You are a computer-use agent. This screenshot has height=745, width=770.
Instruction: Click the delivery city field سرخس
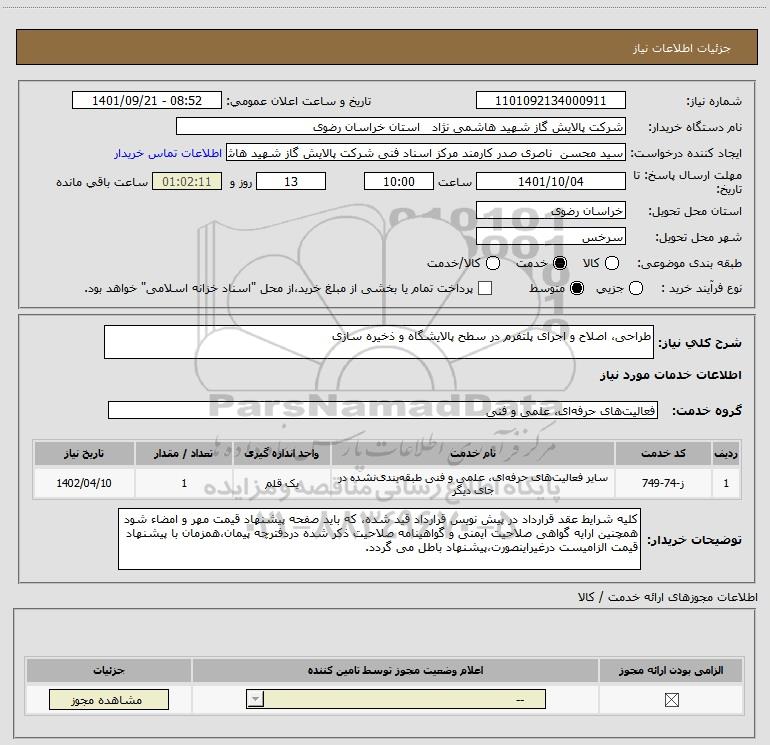pyautogui.click(x=550, y=237)
